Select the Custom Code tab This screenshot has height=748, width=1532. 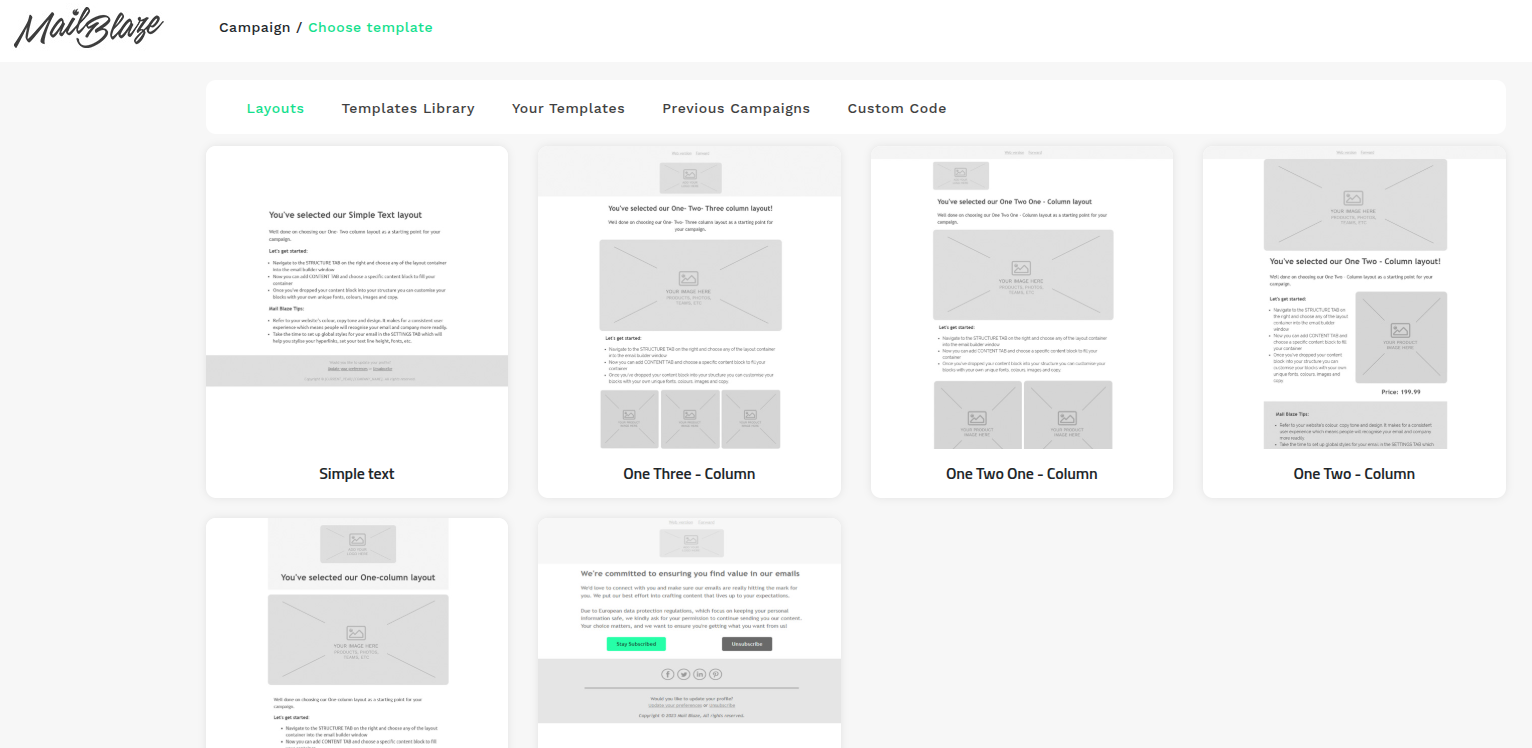pyautogui.click(x=897, y=108)
